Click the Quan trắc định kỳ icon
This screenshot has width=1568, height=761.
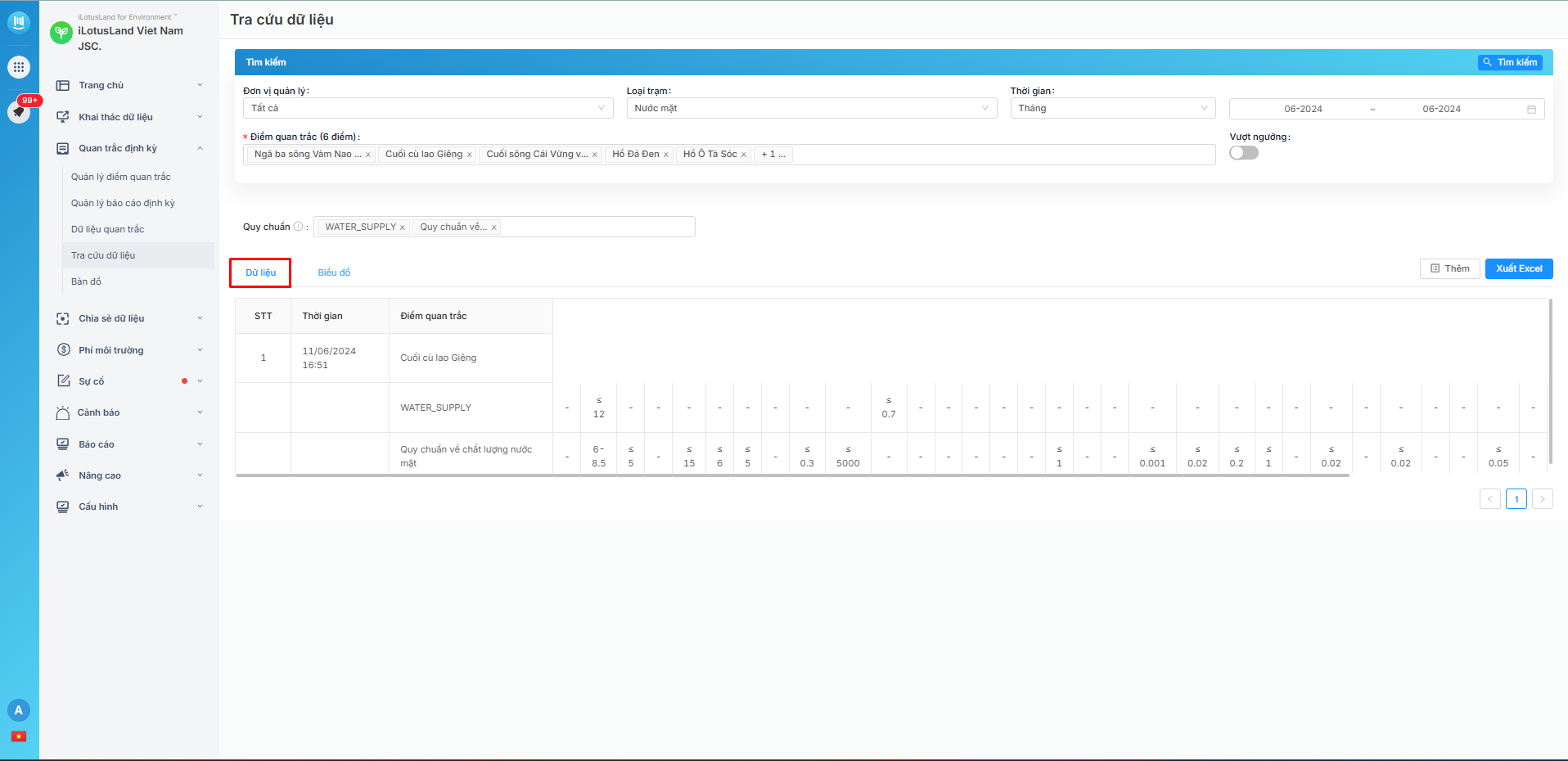63,148
